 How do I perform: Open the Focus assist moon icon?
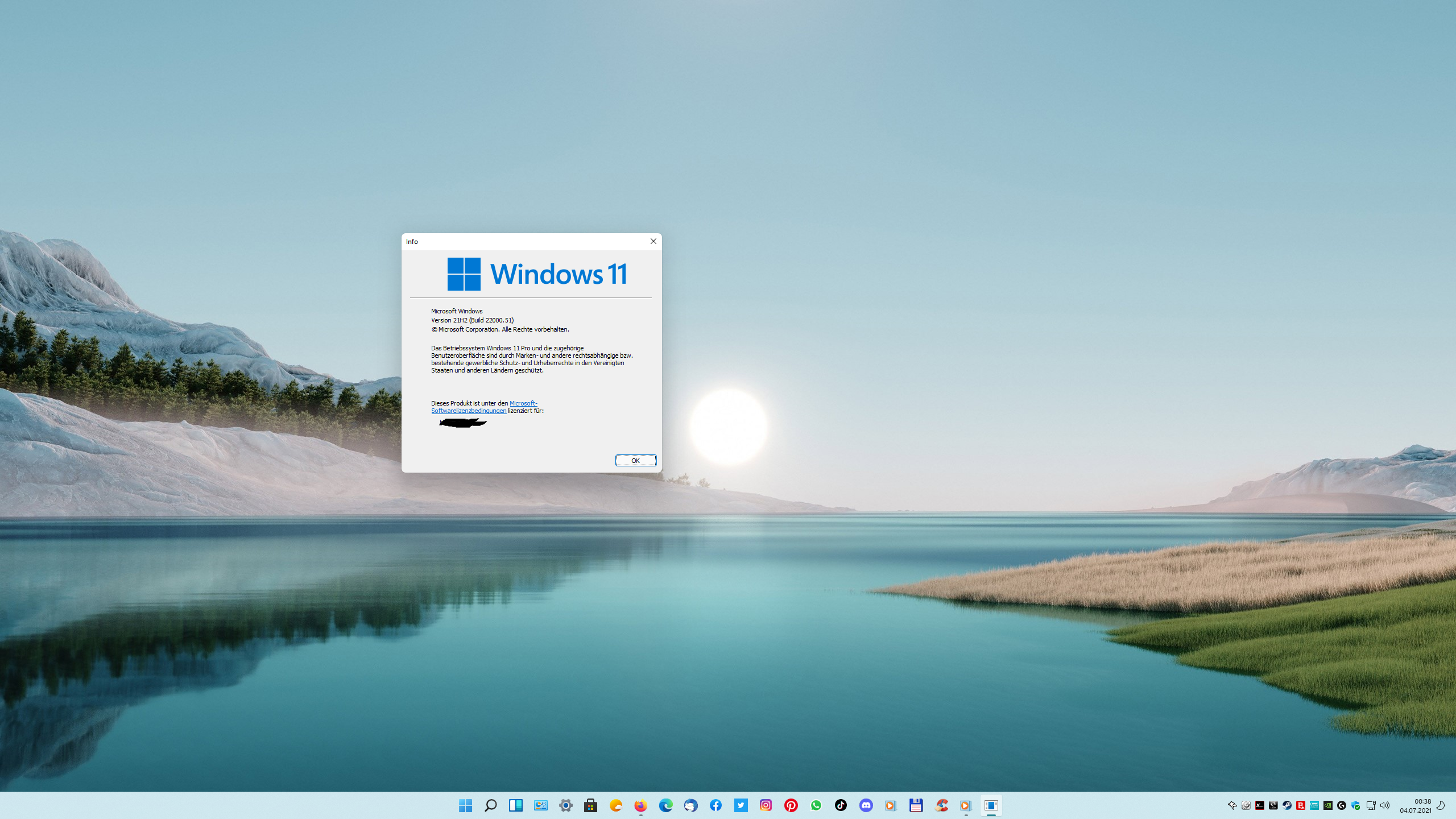click(x=1441, y=805)
